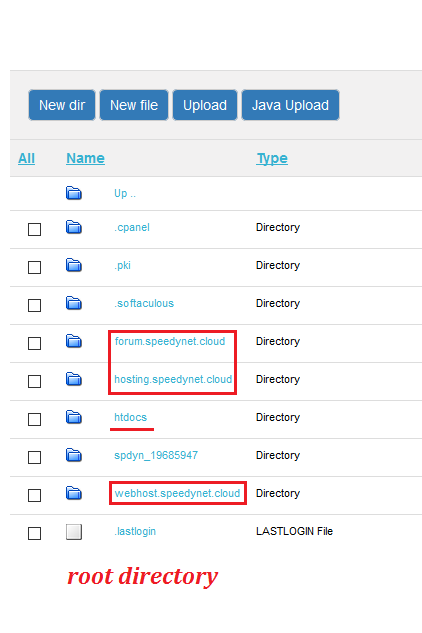Click the .softaculous folder icon
The width and height of the screenshot is (422, 633).
point(73,303)
